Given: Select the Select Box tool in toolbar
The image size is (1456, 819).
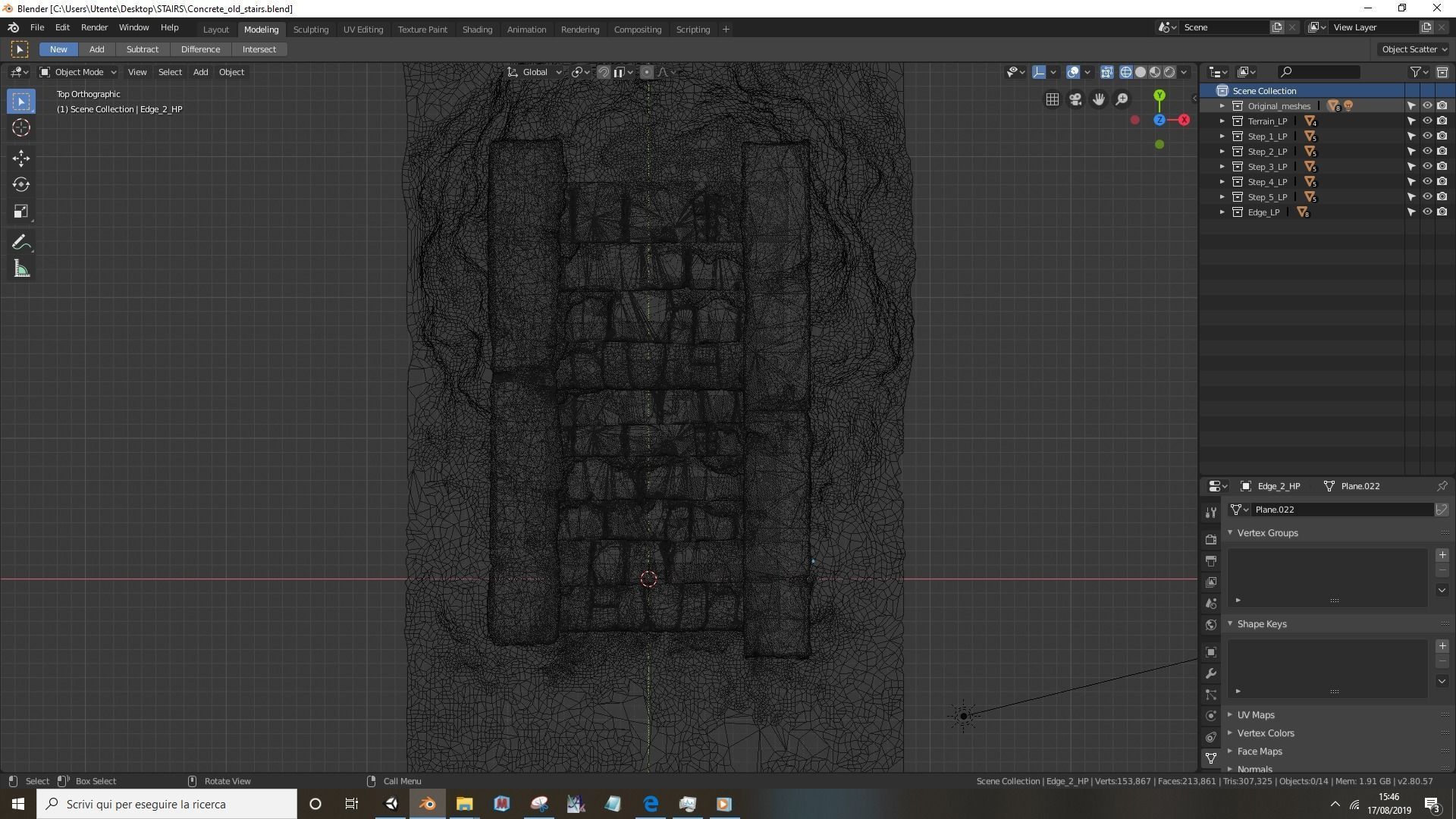Looking at the screenshot, I should click(21, 102).
